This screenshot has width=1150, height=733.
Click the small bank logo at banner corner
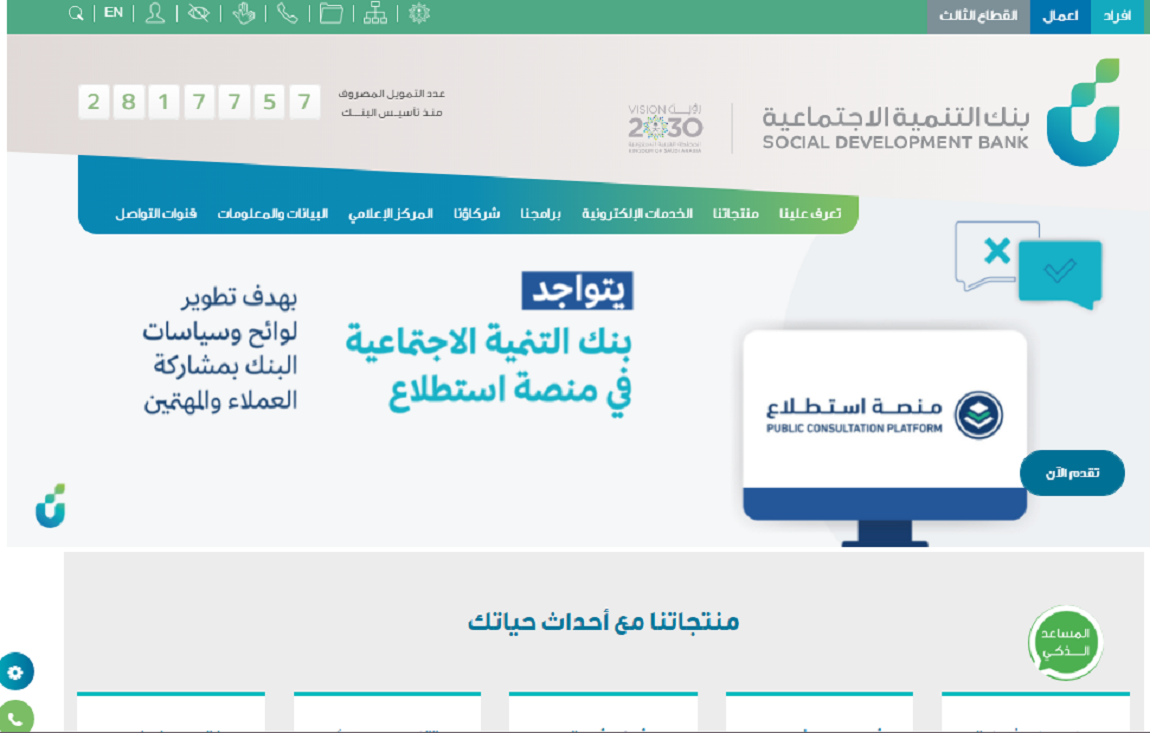point(51,506)
